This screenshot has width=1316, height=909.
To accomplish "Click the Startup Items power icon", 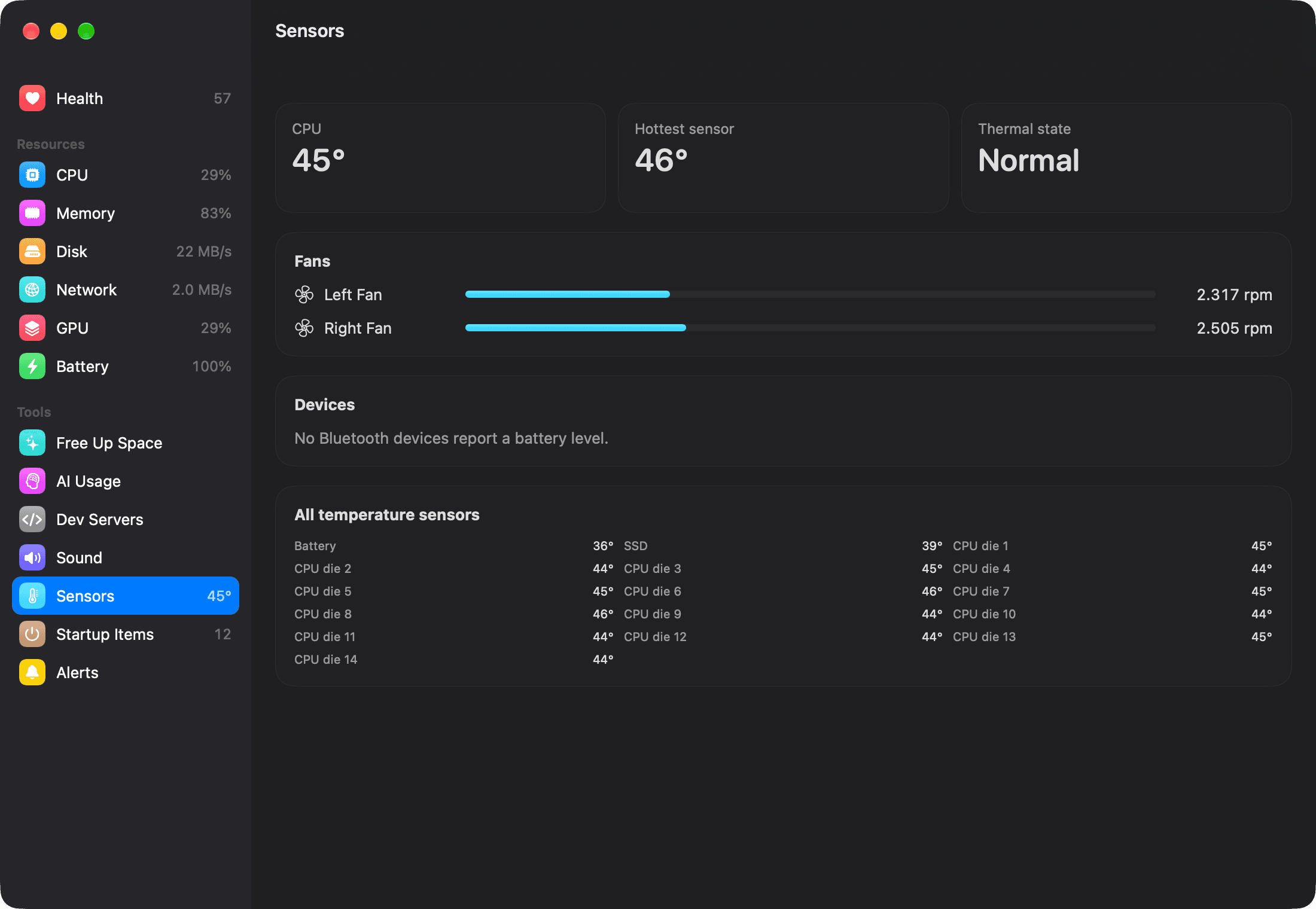I will pos(32,635).
